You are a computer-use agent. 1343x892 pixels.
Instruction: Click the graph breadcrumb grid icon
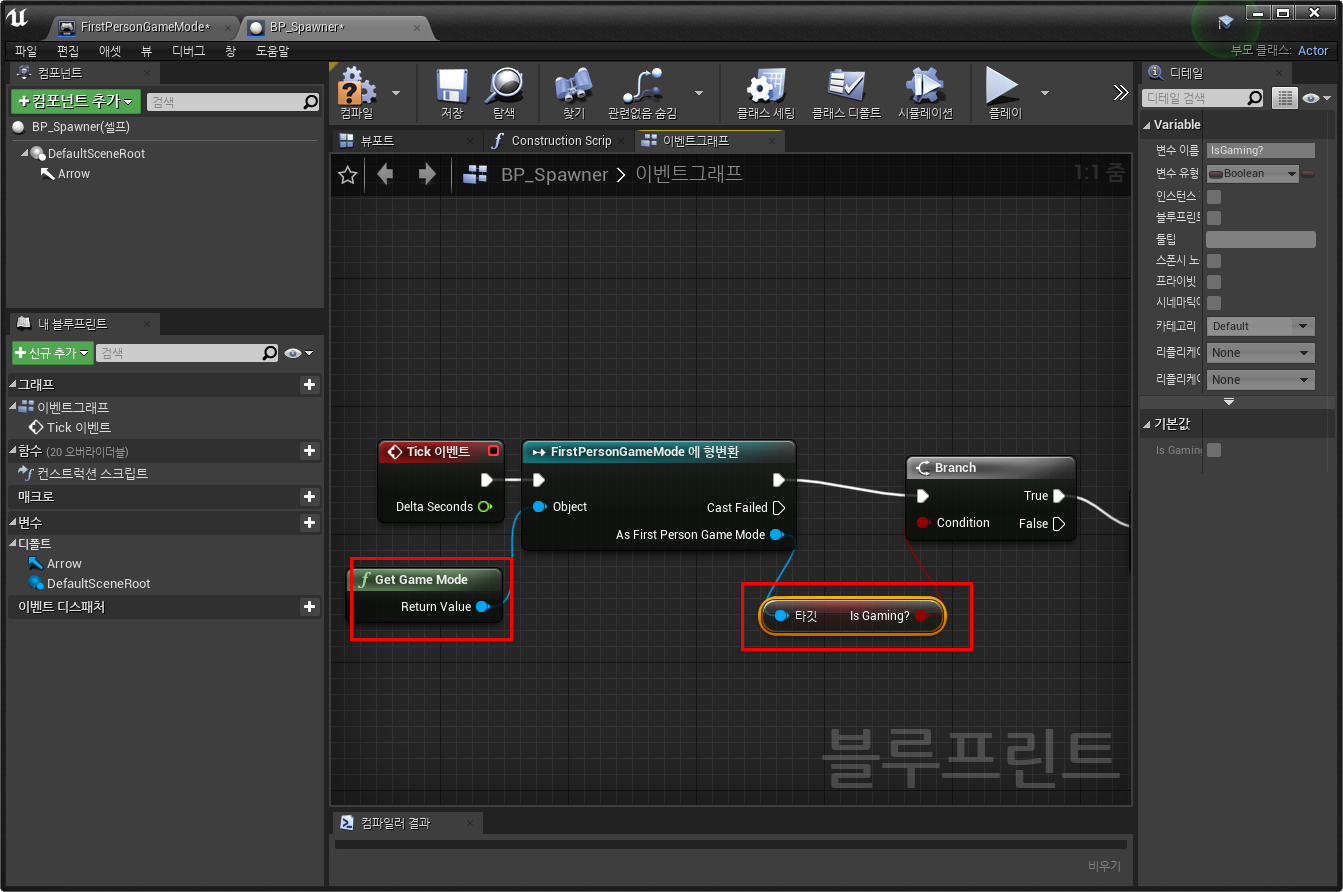click(x=475, y=175)
